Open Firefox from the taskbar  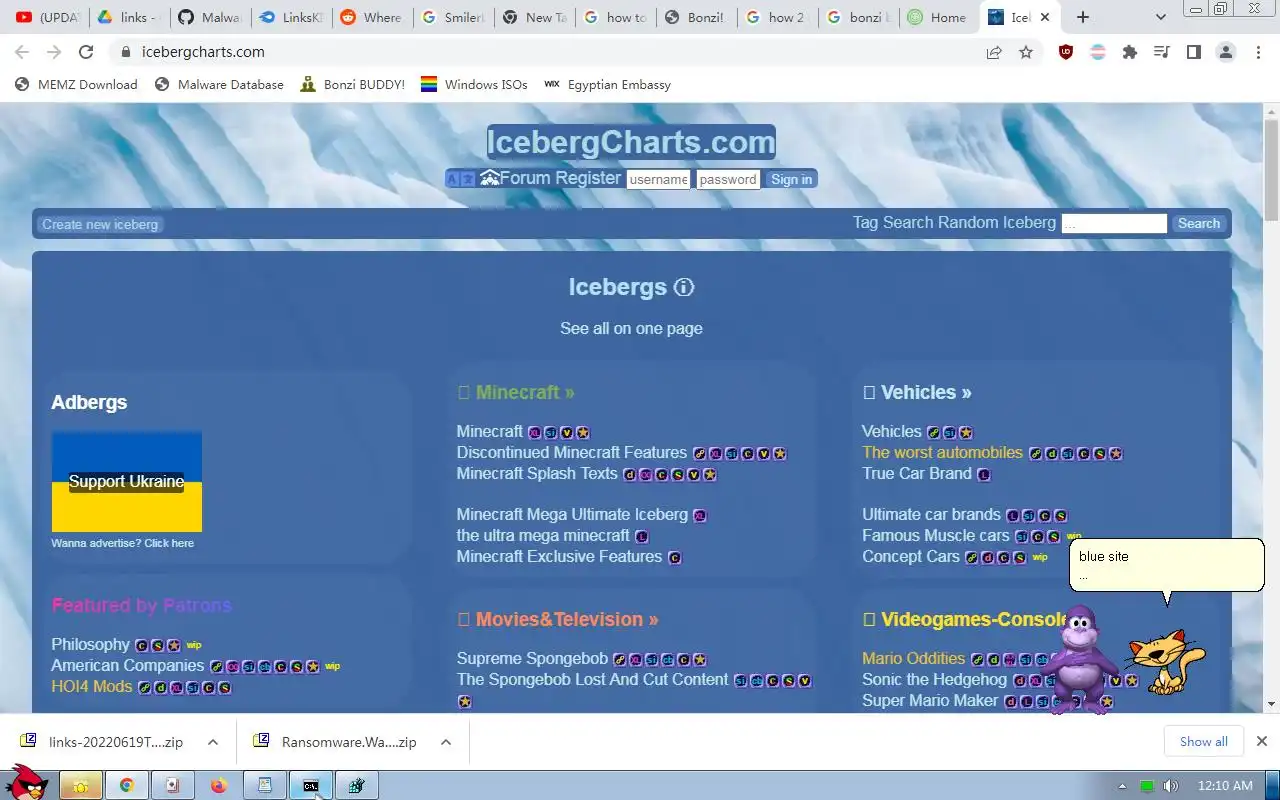[x=219, y=786]
